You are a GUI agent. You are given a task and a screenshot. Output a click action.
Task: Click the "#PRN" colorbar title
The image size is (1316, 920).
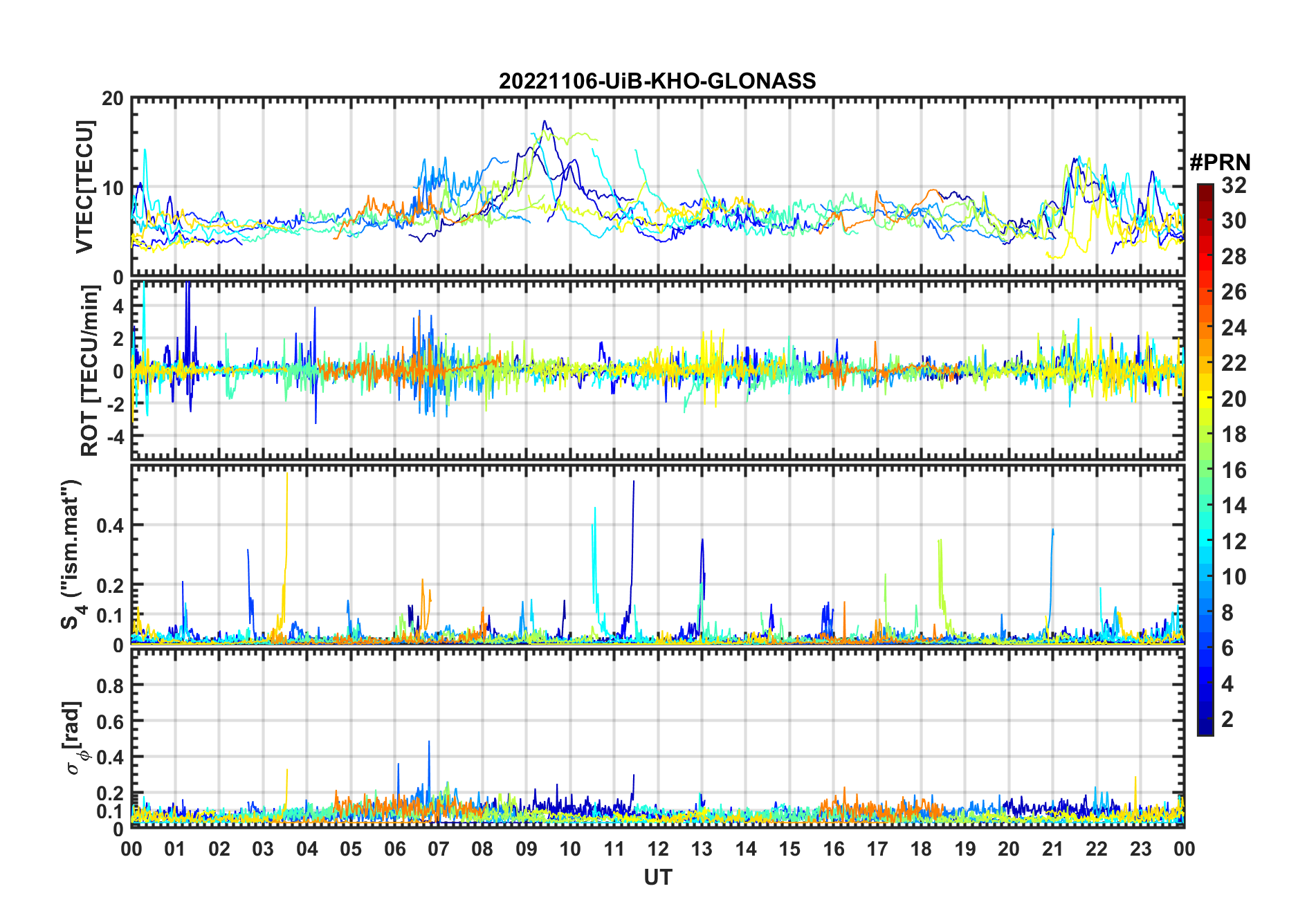point(1220,163)
